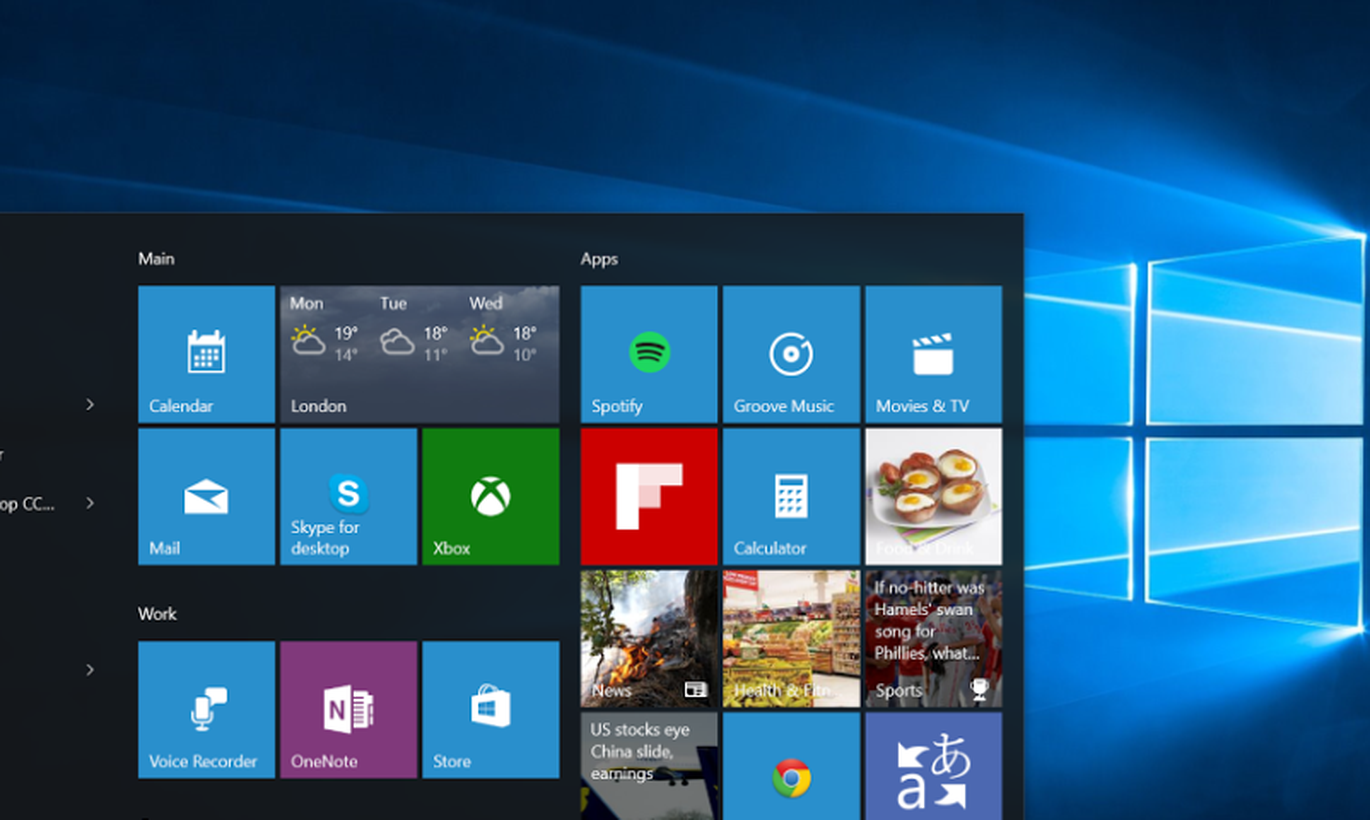Expand the chevron left of Voice Recorder
This screenshot has height=820, width=1370.
tap(90, 669)
